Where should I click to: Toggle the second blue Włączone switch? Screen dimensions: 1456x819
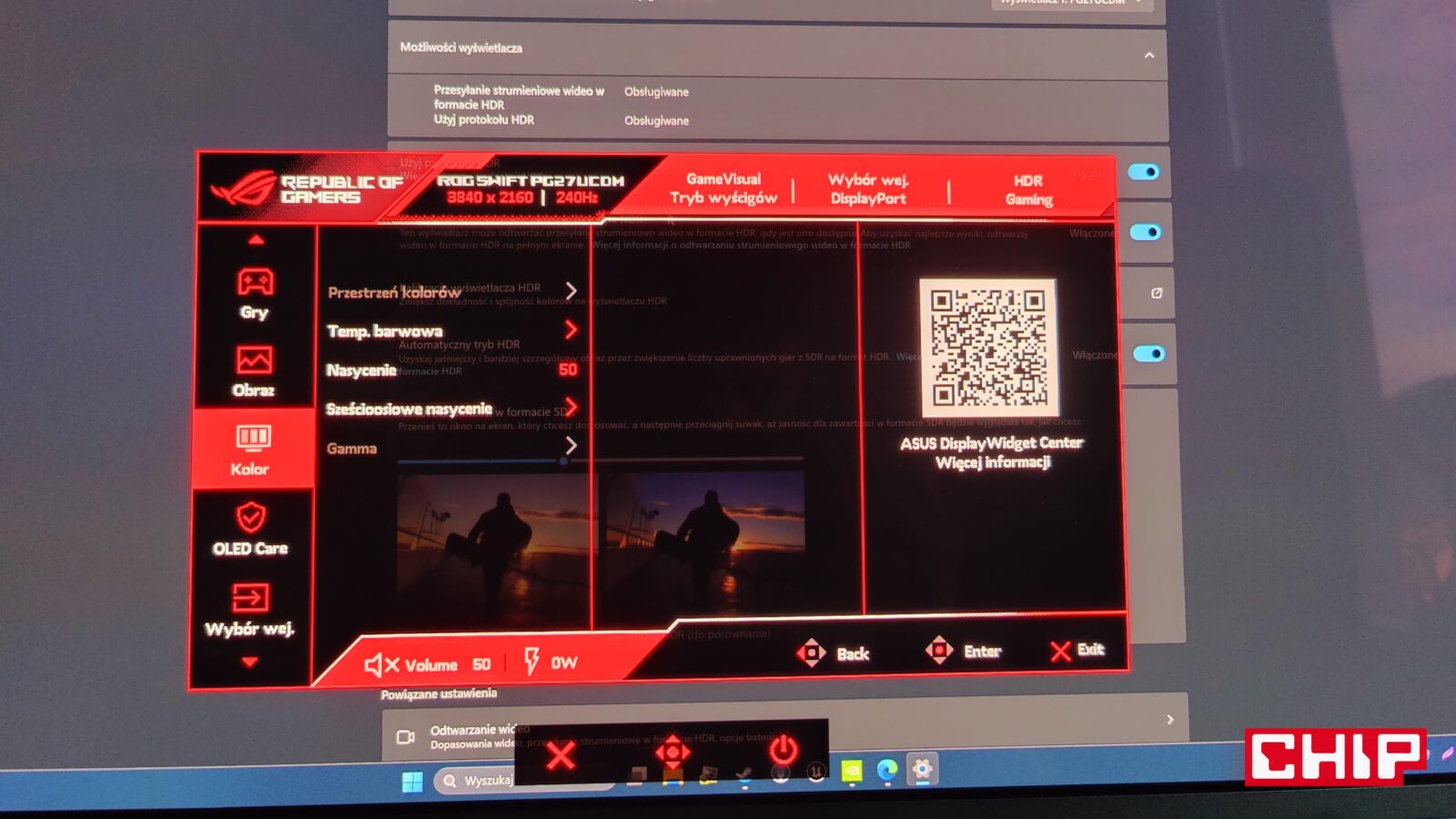click(x=1145, y=233)
